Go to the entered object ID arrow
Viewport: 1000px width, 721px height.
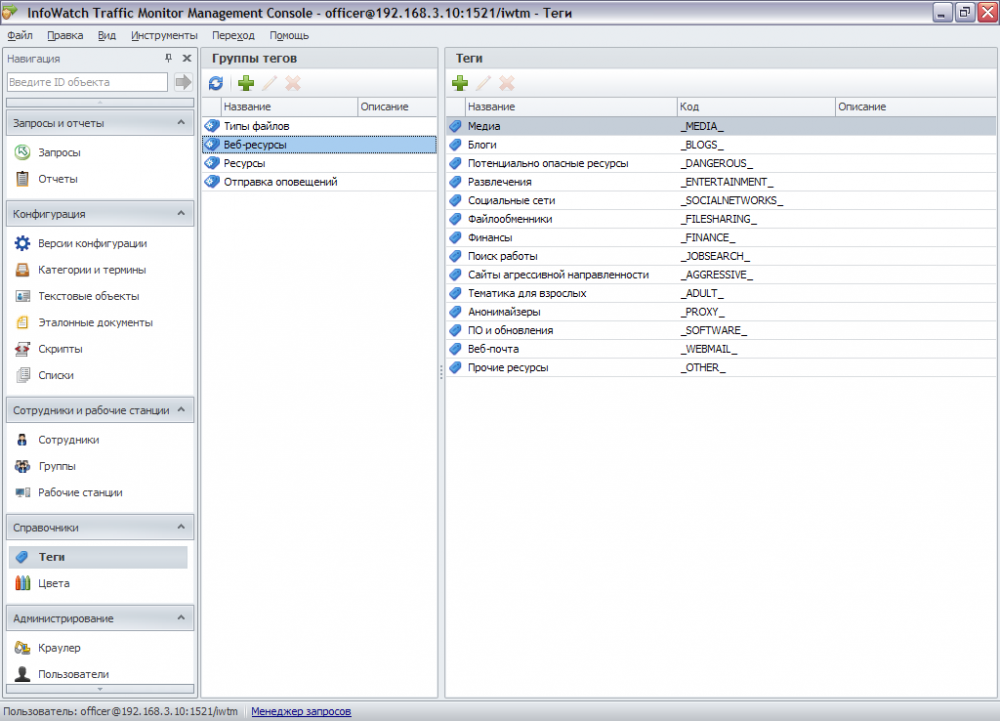tap(183, 82)
